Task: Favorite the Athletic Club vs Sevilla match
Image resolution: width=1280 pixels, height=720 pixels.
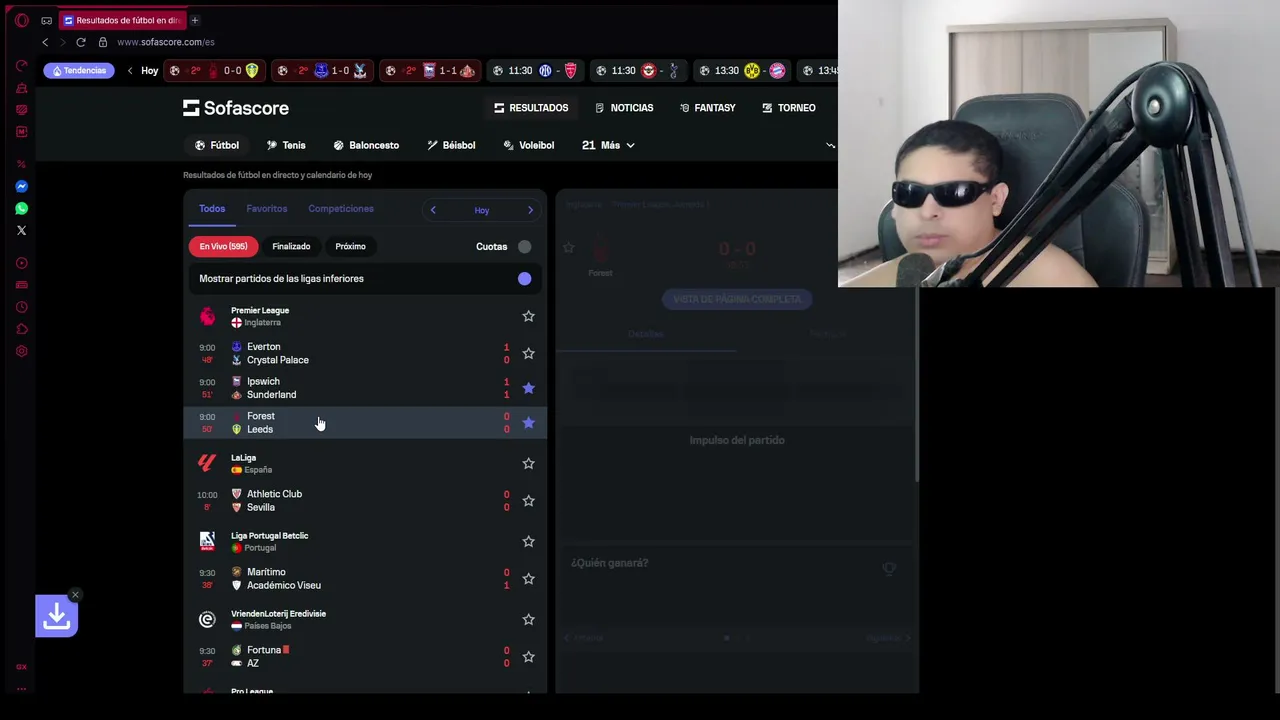Action: coord(528,500)
